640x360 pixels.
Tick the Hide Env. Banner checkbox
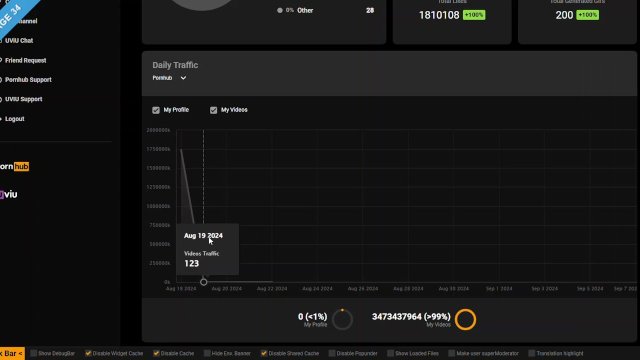tap(207, 353)
